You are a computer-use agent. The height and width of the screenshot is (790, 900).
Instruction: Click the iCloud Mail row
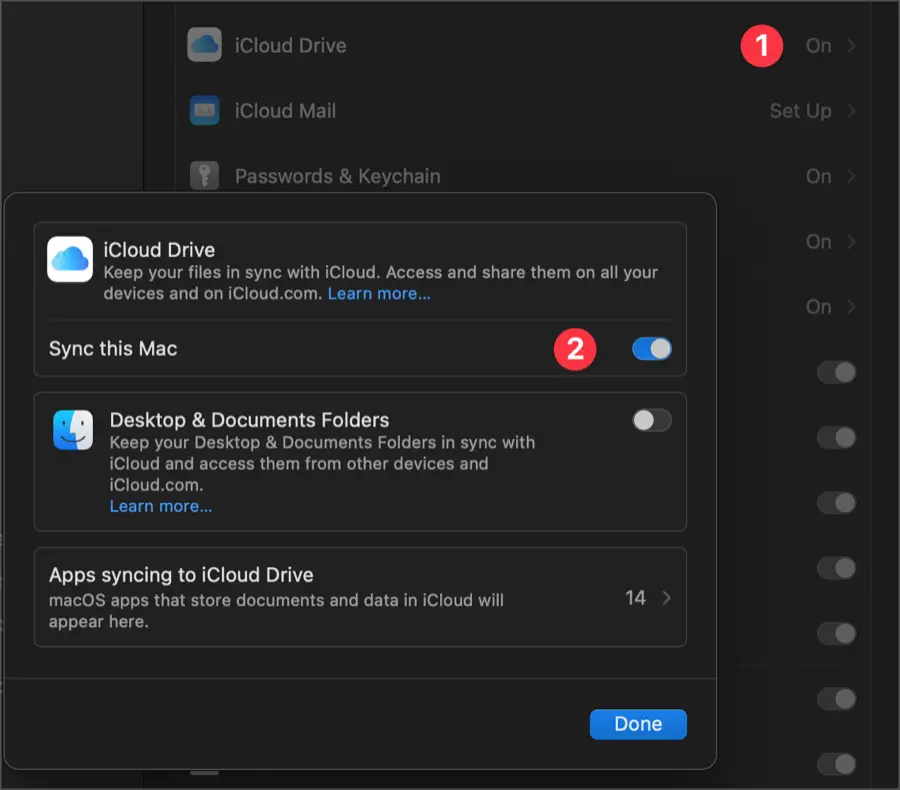[500, 111]
